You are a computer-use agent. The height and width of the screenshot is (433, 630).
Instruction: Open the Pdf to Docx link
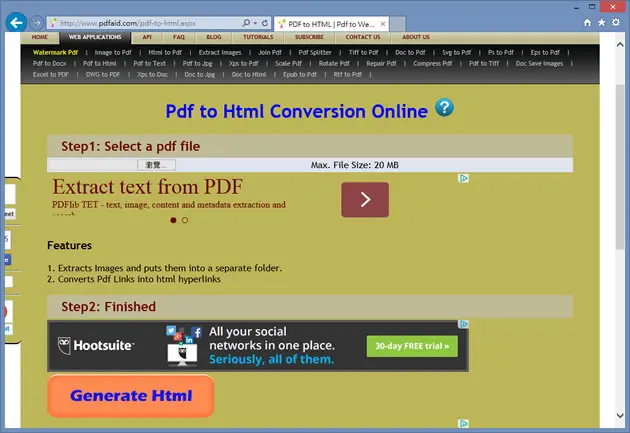click(50, 63)
